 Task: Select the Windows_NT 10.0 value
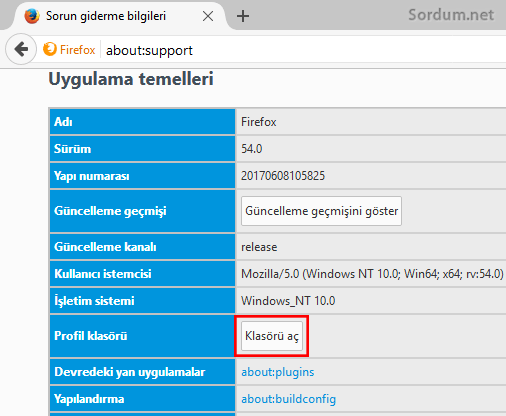pos(288,301)
